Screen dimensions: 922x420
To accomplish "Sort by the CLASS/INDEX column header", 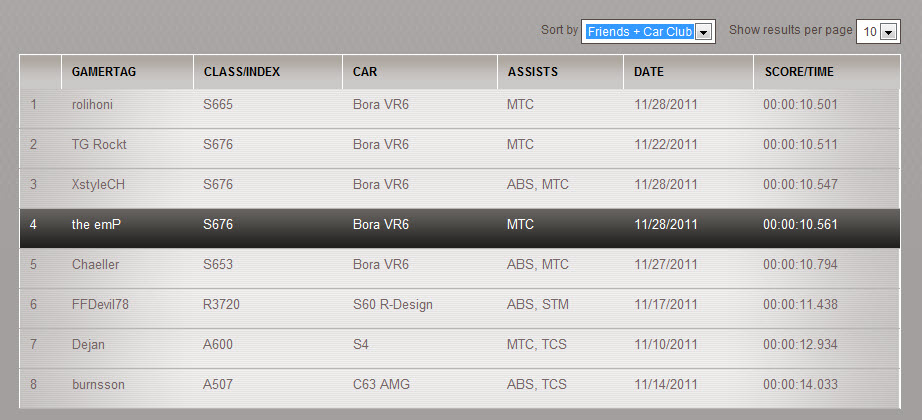I will pyautogui.click(x=242, y=72).
